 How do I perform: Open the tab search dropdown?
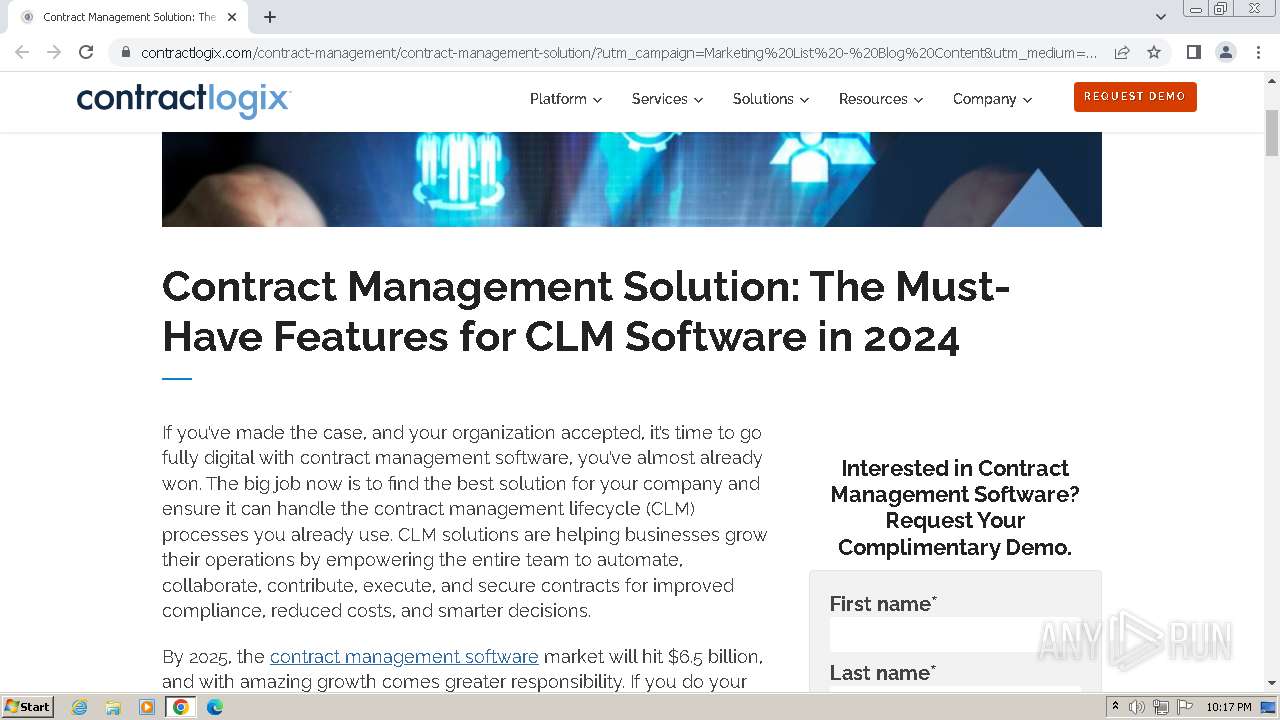[x=1161, y=17]
